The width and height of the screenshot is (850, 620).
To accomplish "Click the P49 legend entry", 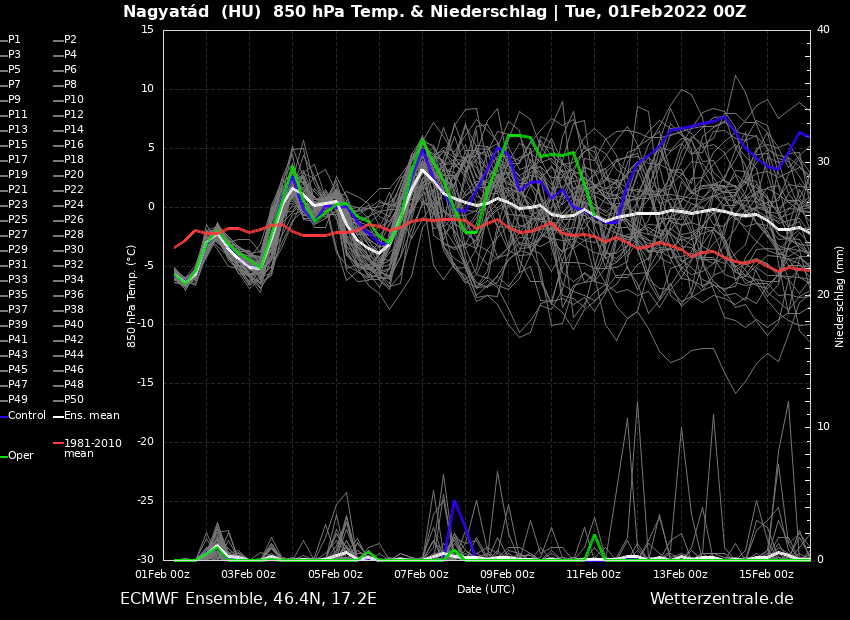I will pos(17,400).
